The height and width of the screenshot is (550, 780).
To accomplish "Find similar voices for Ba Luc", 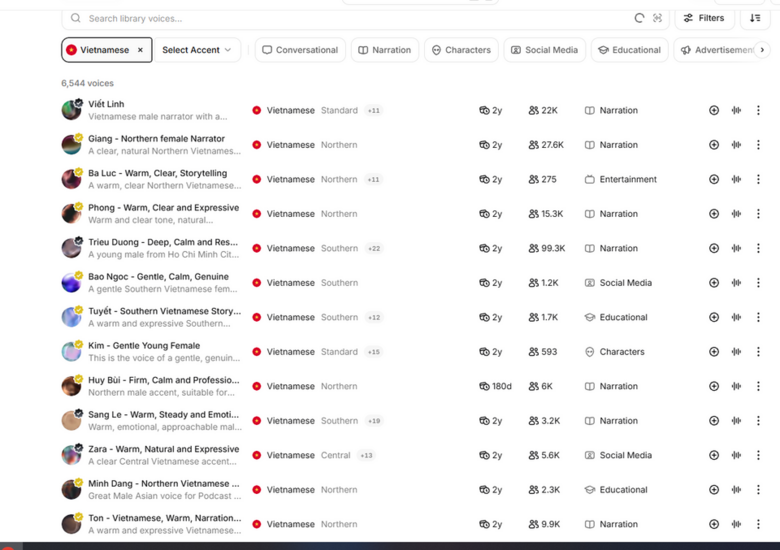I will pos(737,179).
